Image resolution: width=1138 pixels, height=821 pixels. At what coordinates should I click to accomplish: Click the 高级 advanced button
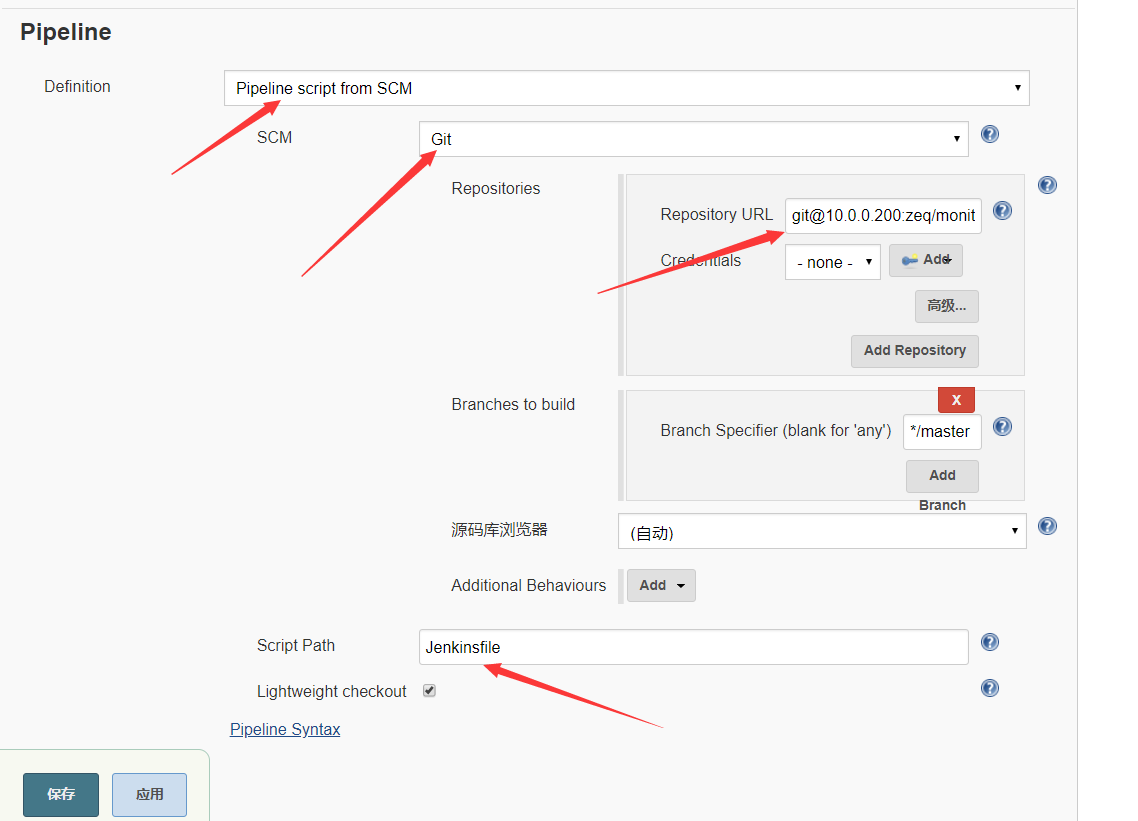click(946, 306)
